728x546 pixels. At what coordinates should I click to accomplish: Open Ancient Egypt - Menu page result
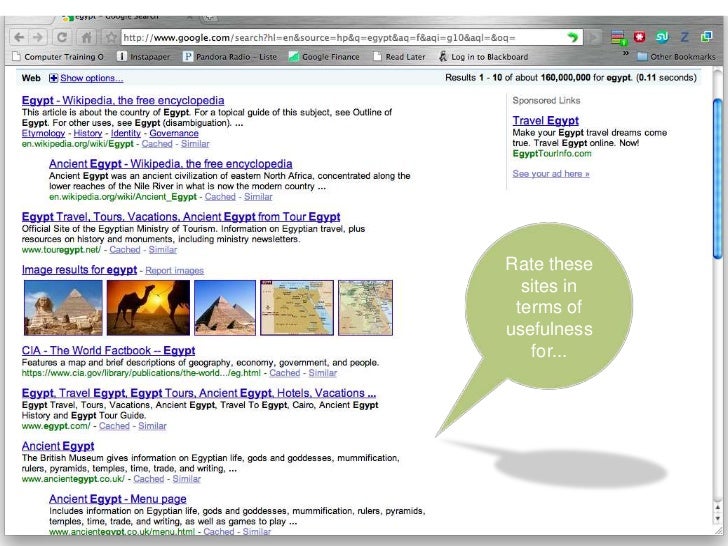(x=118, y=499)
